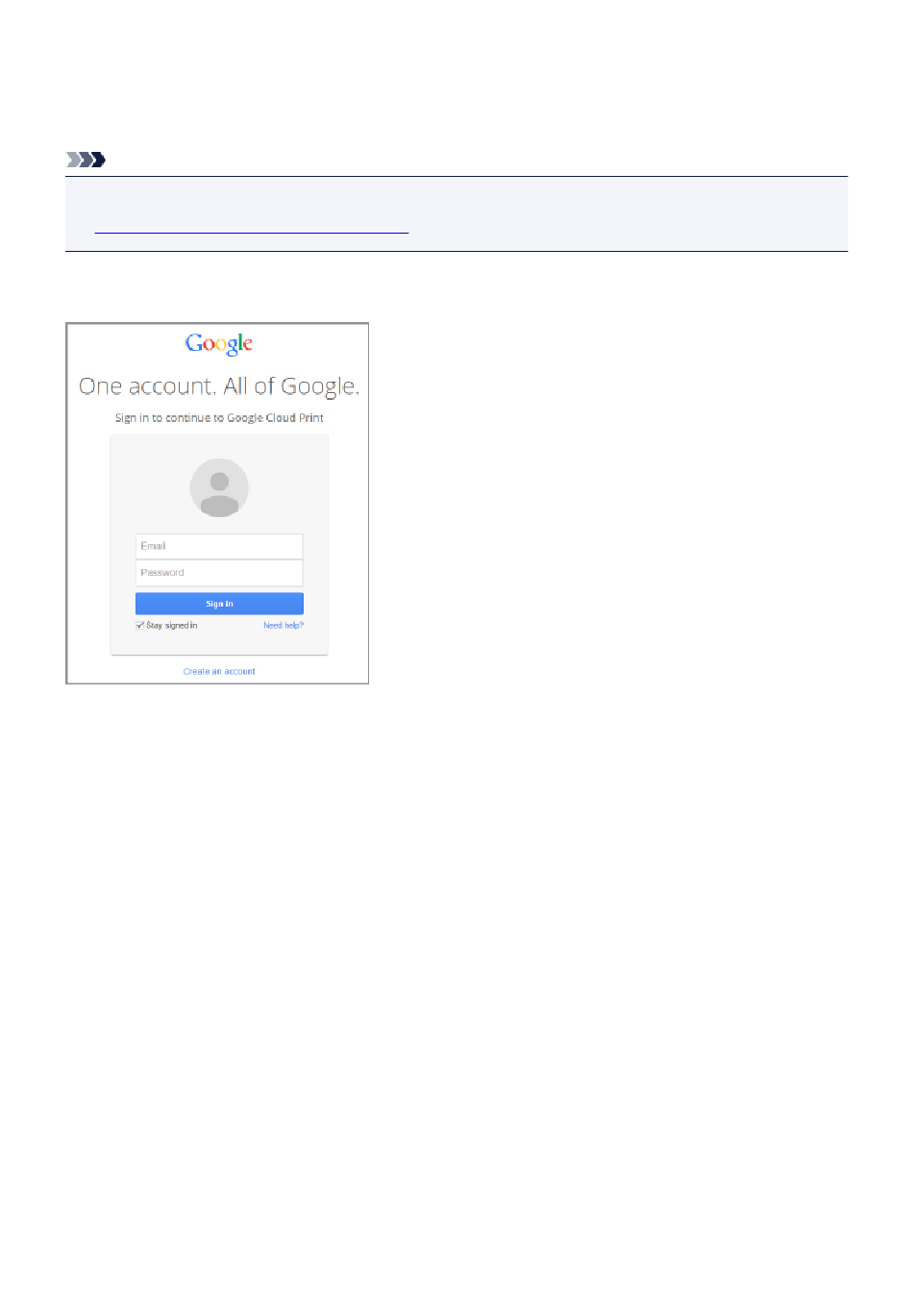Open the Need help? link
913x1316 pixels.
[x=284, y=626]
